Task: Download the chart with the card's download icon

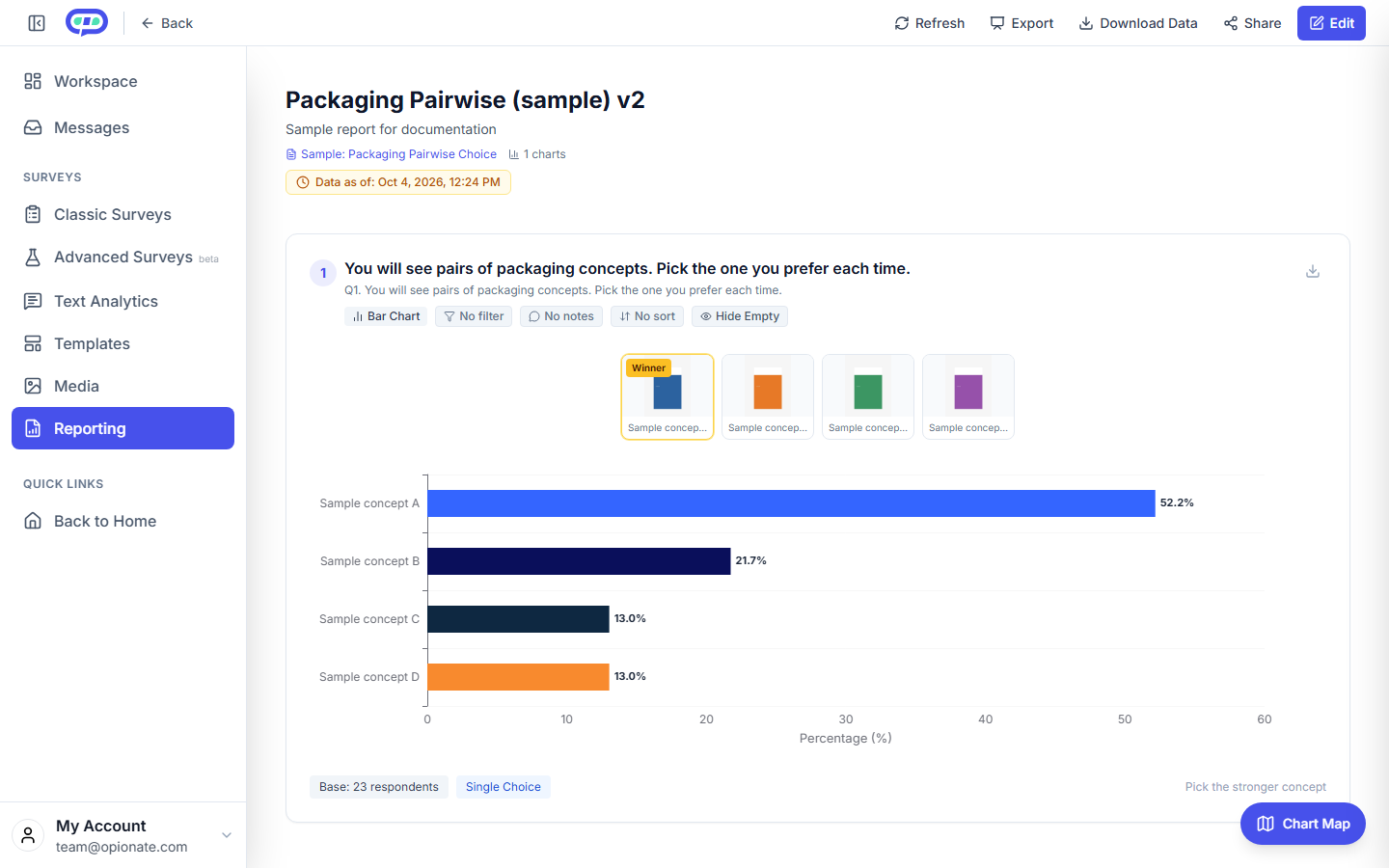Action: [1313, 271]
